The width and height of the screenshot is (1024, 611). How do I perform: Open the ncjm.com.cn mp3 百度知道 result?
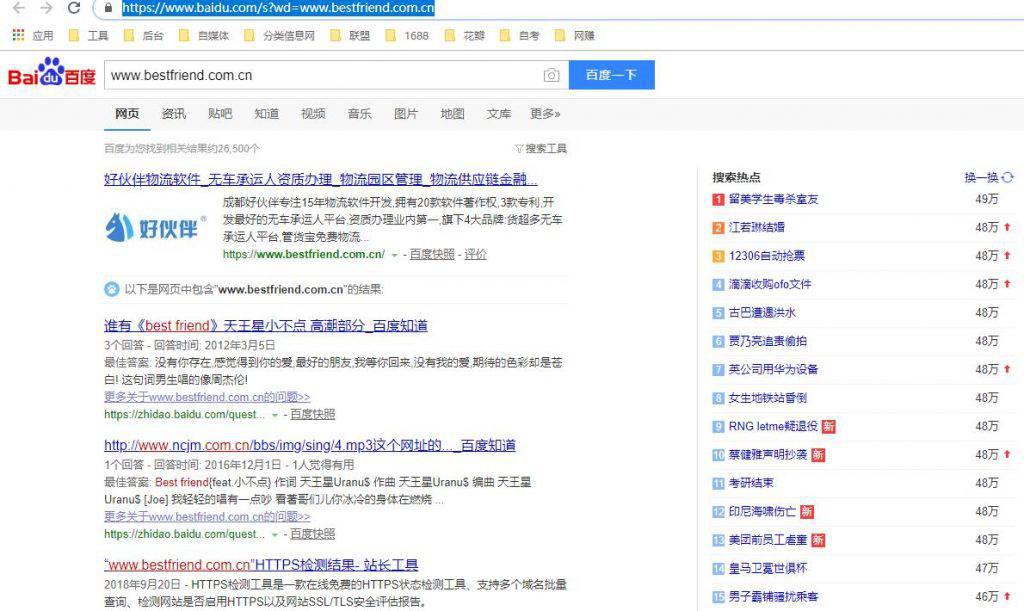(x=310, y=445)
